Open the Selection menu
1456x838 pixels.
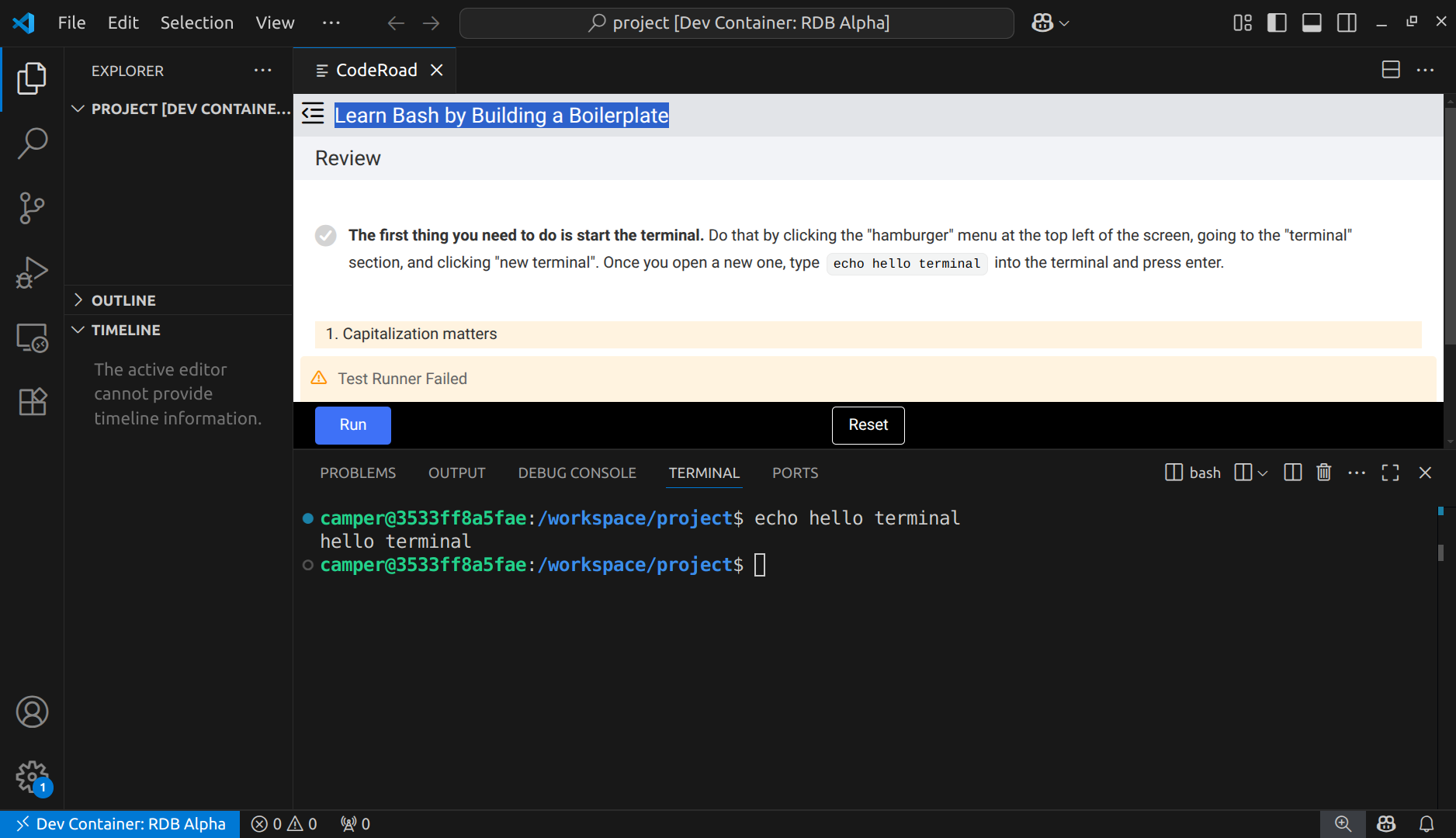point(196,23)
